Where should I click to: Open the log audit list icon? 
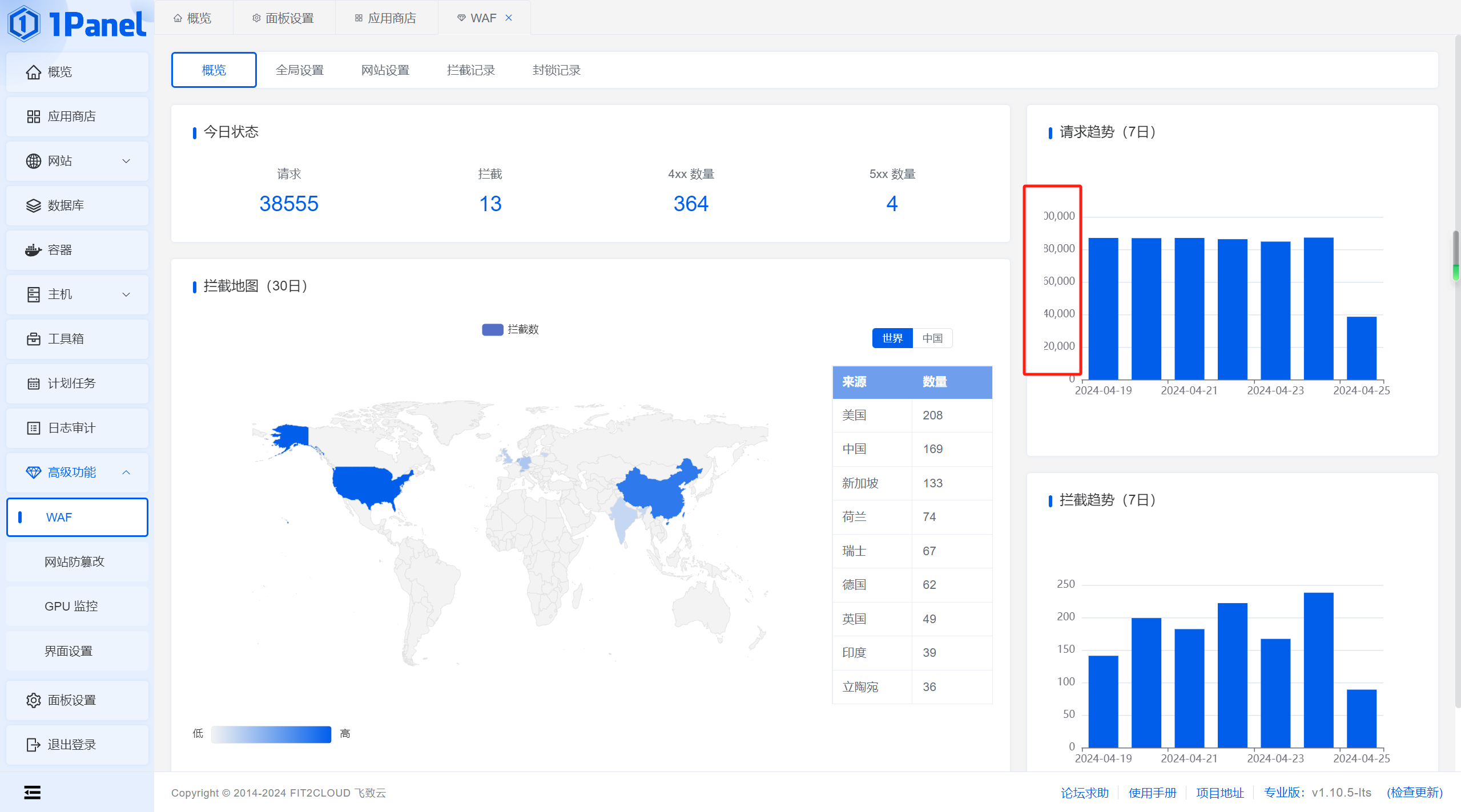tap(33, 428)
